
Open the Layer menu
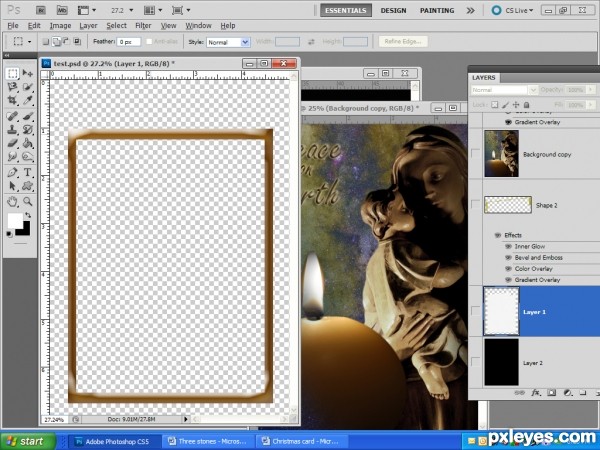(x=88, y=26)
